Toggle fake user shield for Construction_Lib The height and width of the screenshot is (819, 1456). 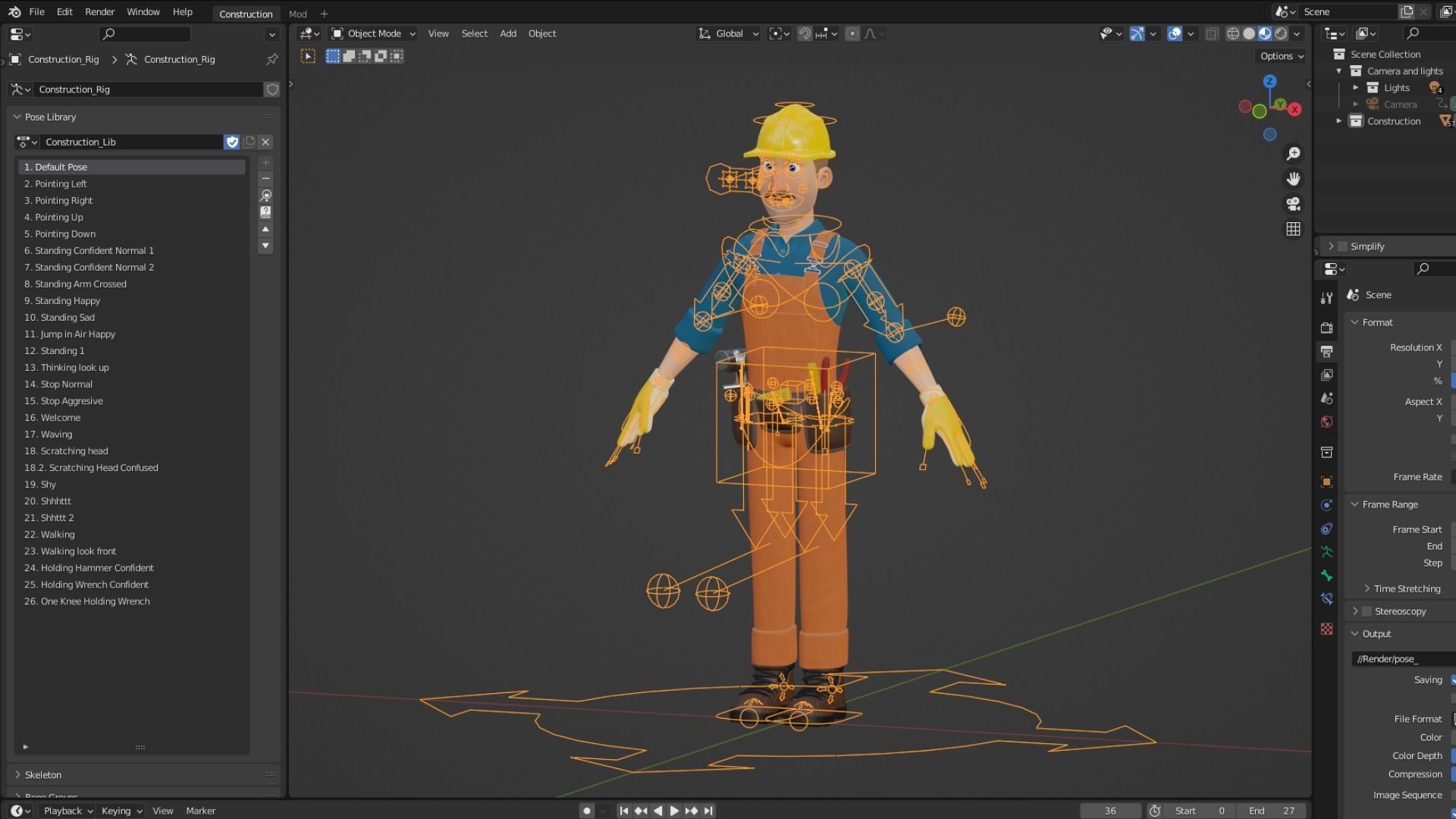tap(232, 142)
